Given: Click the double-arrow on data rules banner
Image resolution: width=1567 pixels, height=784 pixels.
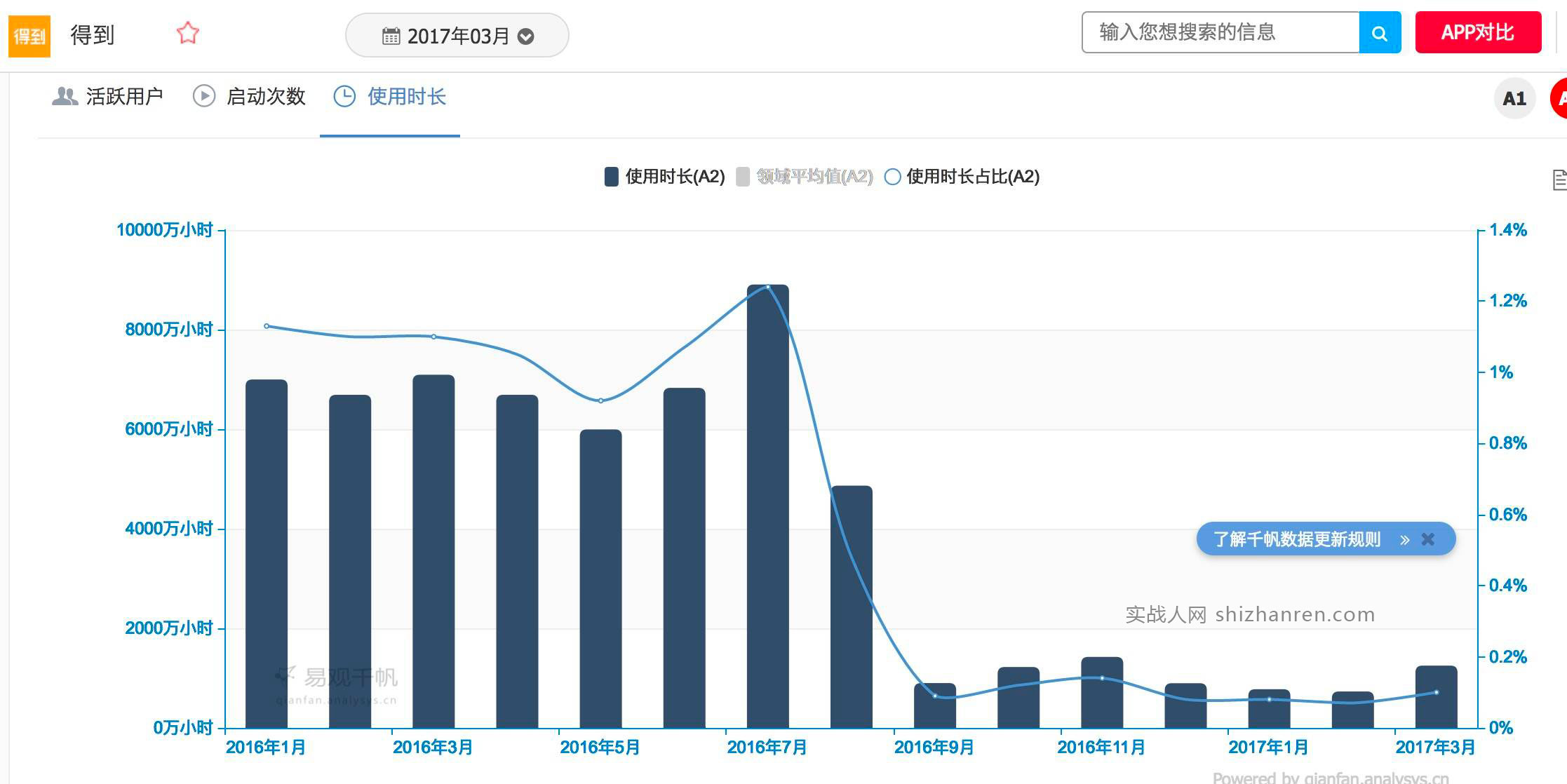Looking at the screenshot, I should click(1404, 539).
